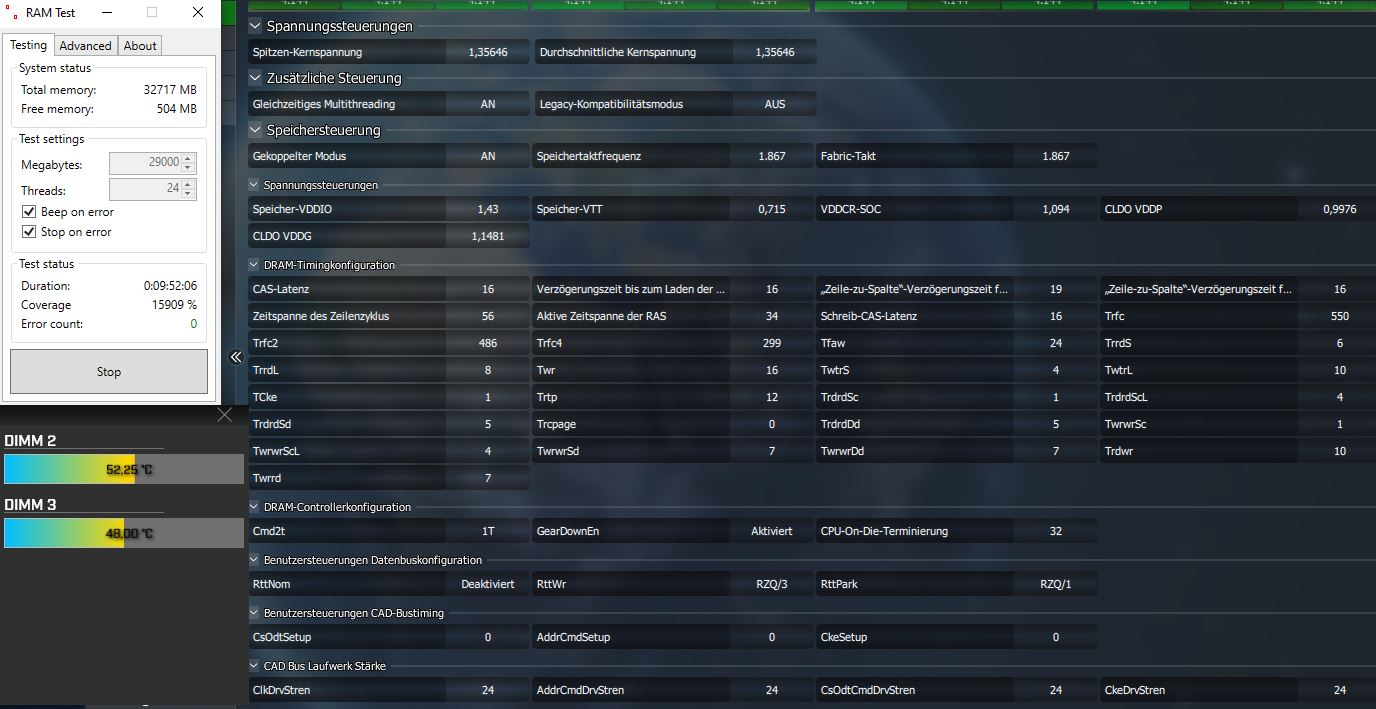Collapse the Spannungssteuerungen main section

[x=255, y=26]
